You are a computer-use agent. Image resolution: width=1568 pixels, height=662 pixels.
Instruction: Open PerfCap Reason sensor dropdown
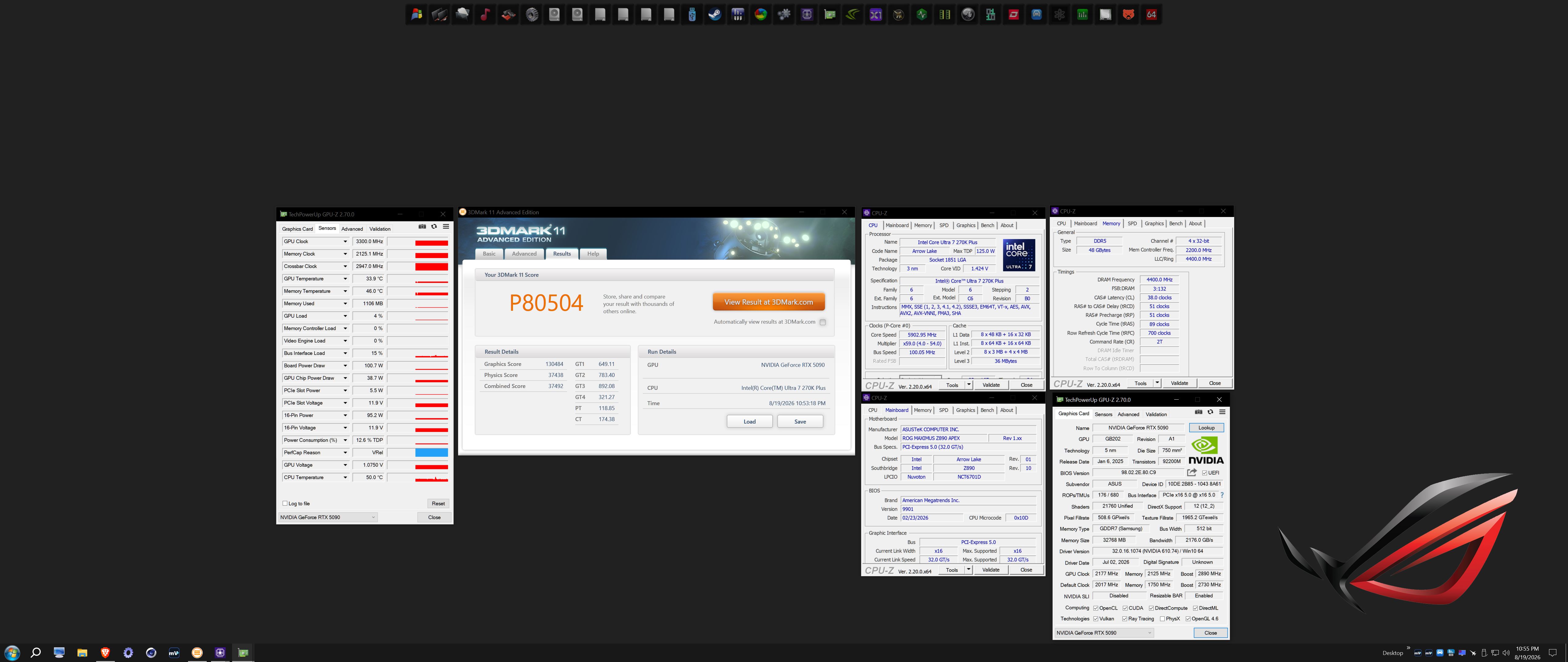[x=345, y=452]
